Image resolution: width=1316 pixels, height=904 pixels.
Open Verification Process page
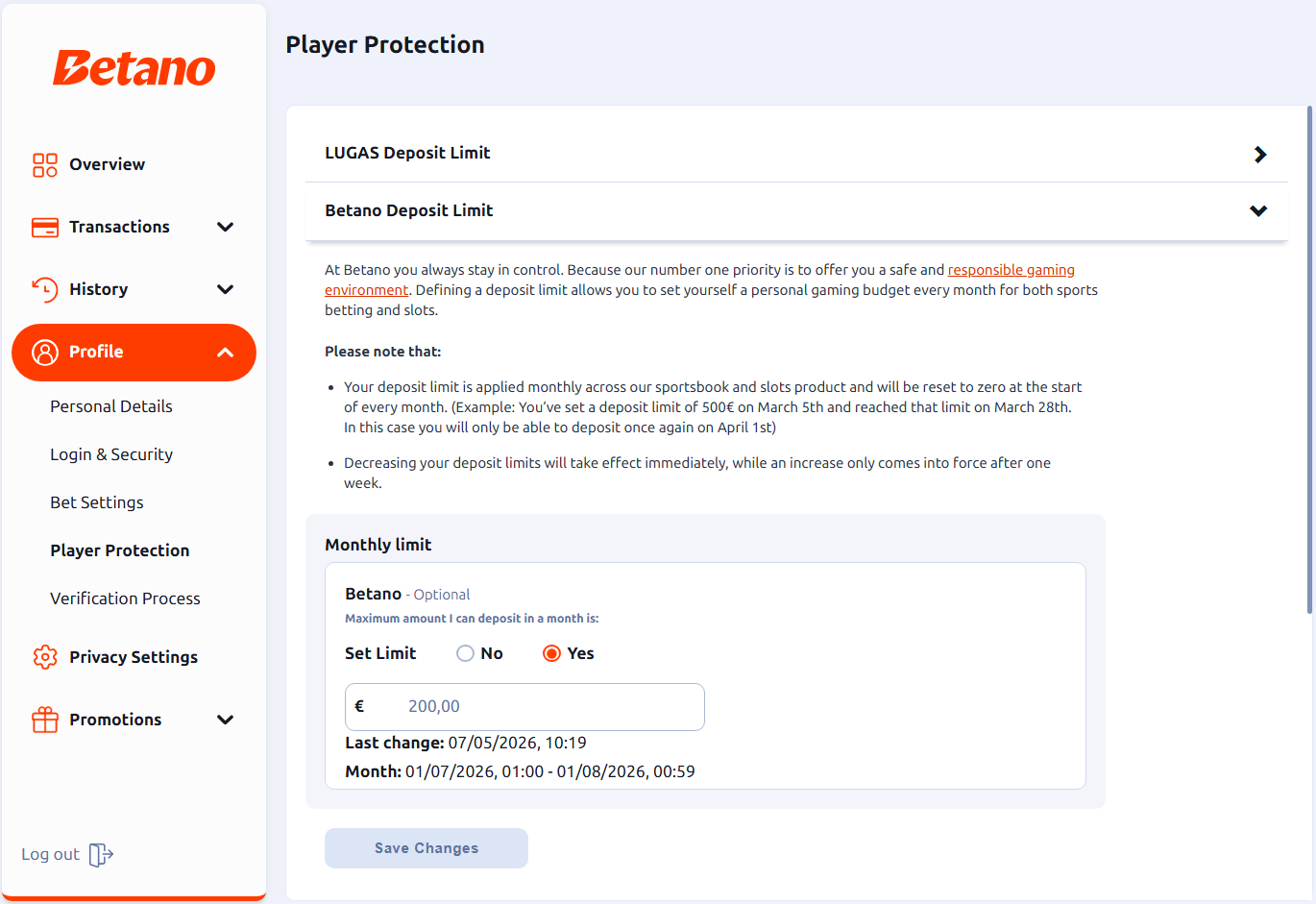click(126, 599)
